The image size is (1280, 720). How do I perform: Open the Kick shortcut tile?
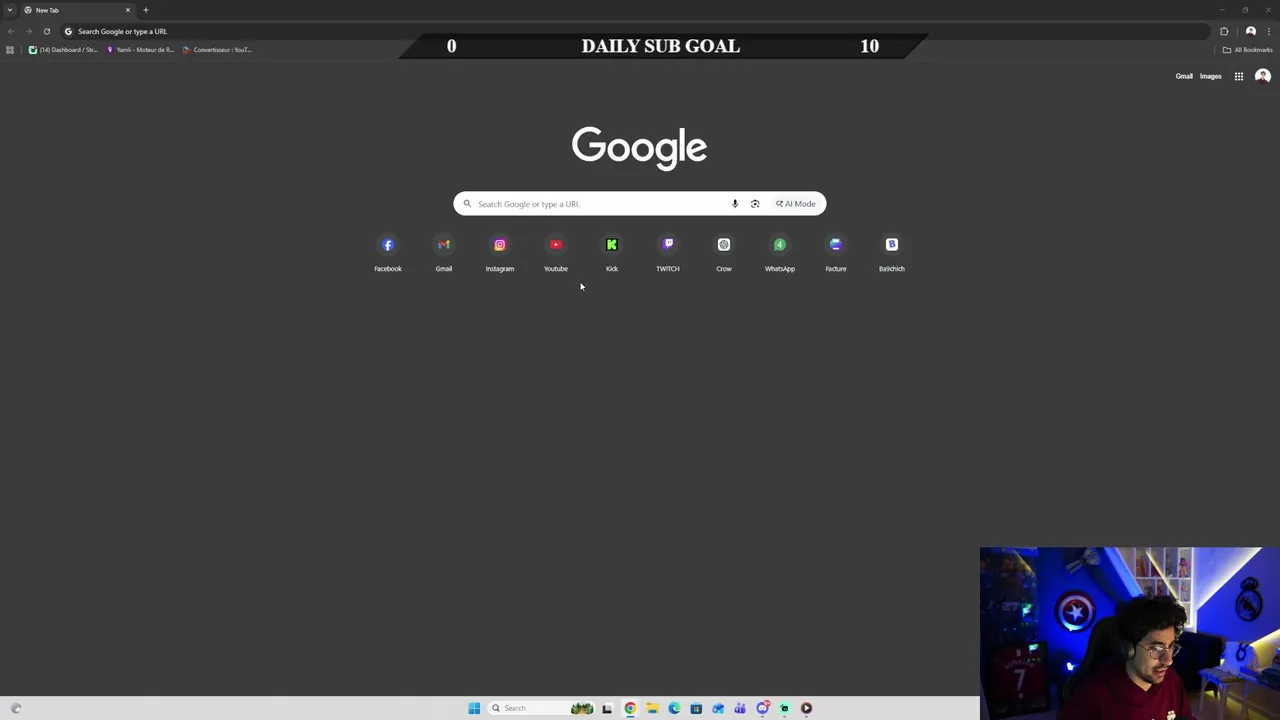pos(612,252)
